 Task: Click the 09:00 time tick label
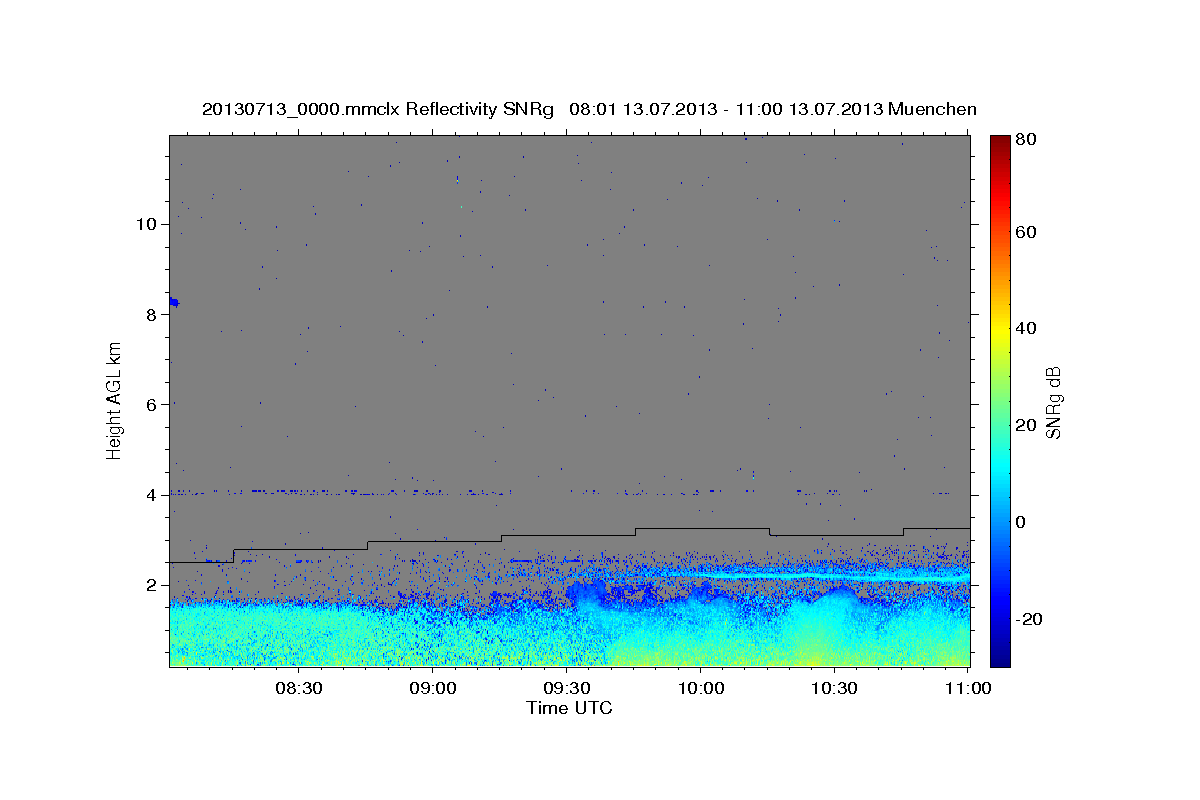(x=434, y=688)
